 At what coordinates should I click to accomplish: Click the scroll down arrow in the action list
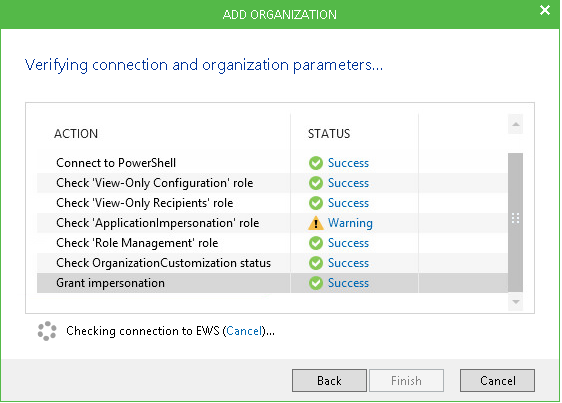point(515,302)
